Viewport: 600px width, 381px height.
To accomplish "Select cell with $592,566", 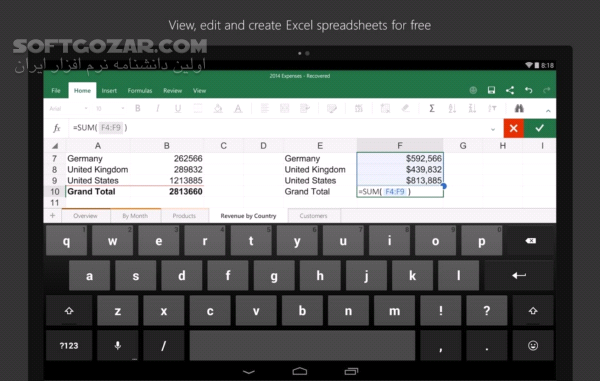I will point(400,158).
